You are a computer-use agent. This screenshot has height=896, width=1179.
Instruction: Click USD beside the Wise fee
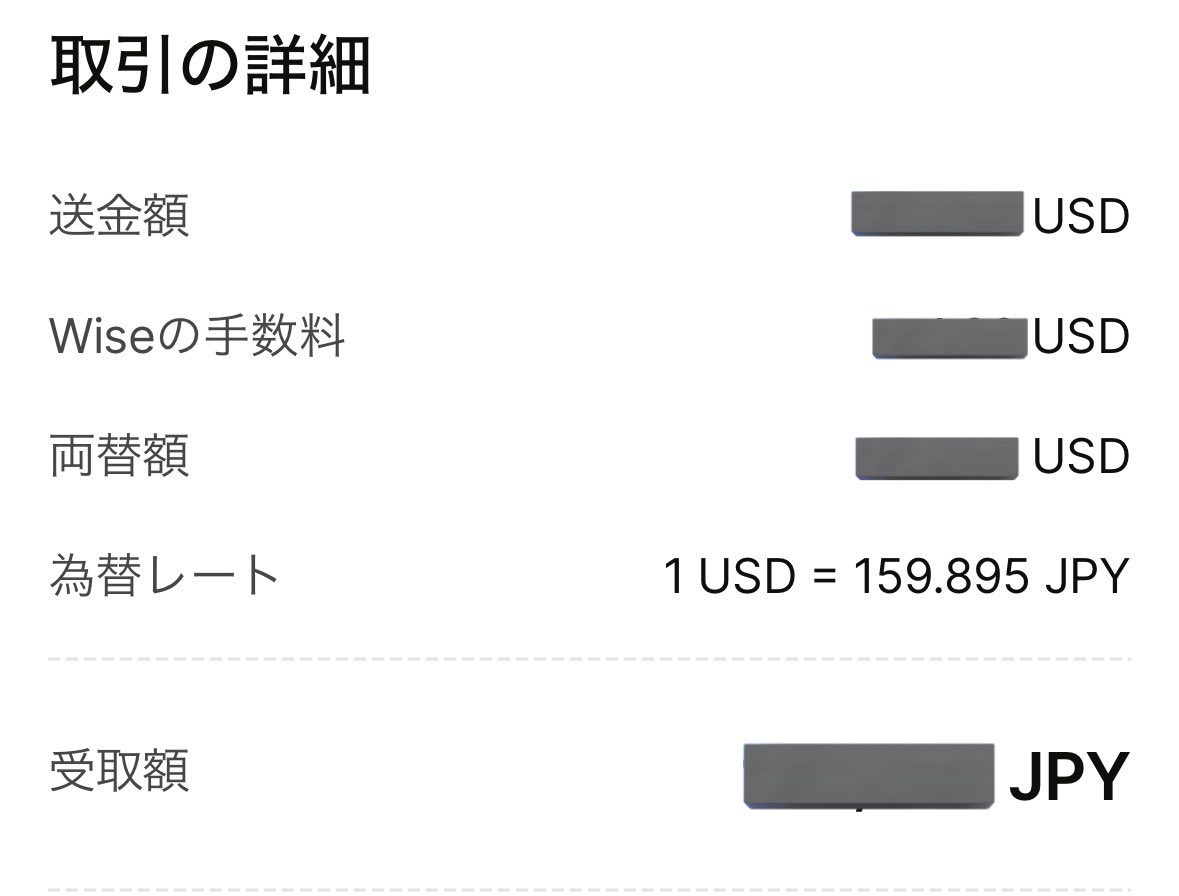[x=1081, y=337]
